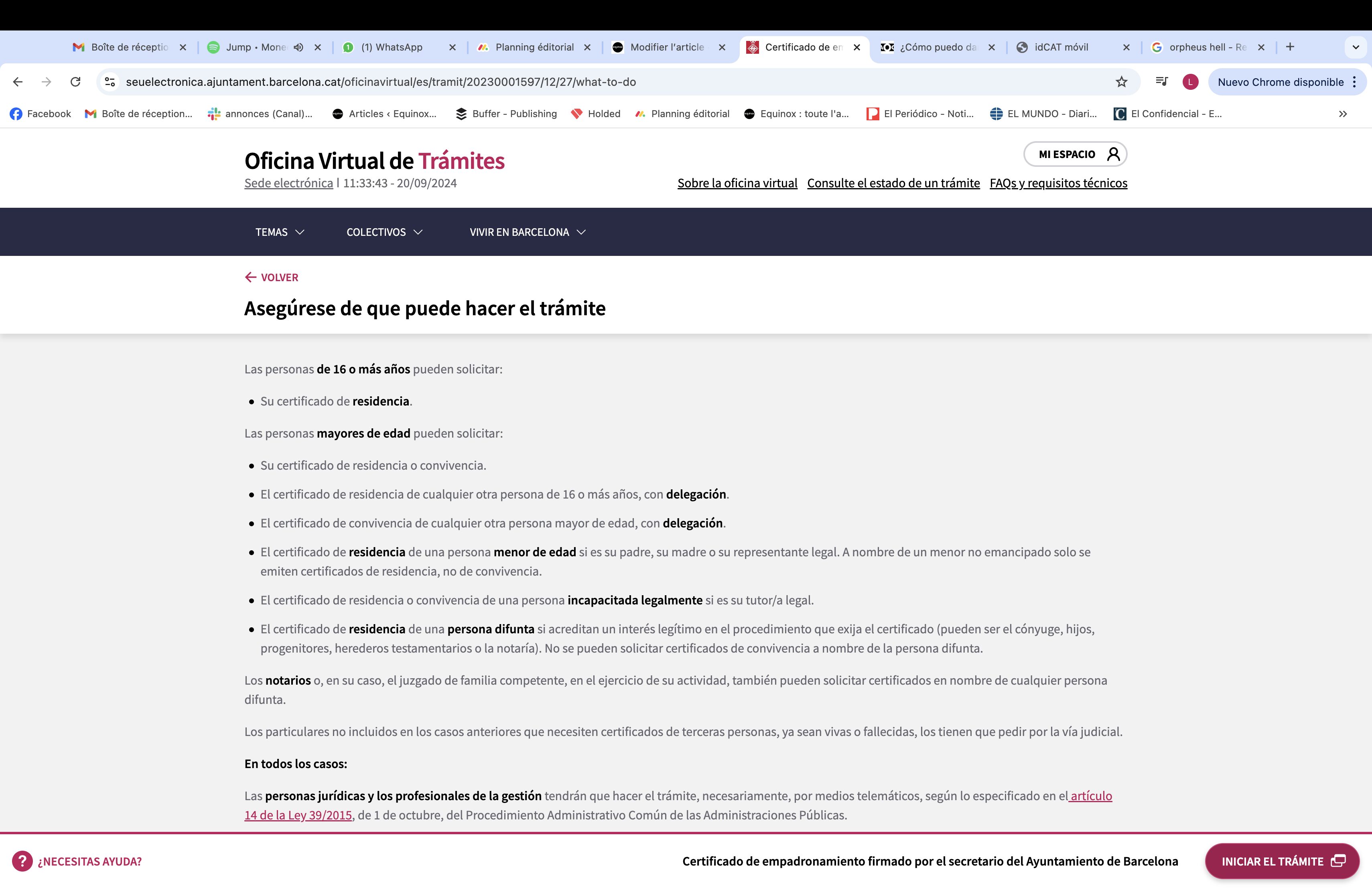
Task: Reload the page using the refresh icon
Action: (75, 82)
